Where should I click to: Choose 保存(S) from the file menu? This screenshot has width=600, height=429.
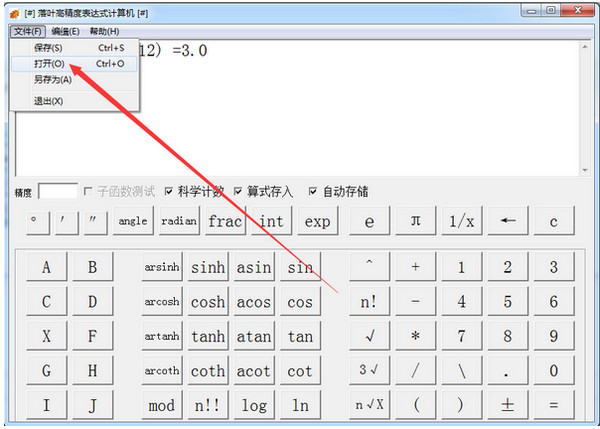point(75,48)
